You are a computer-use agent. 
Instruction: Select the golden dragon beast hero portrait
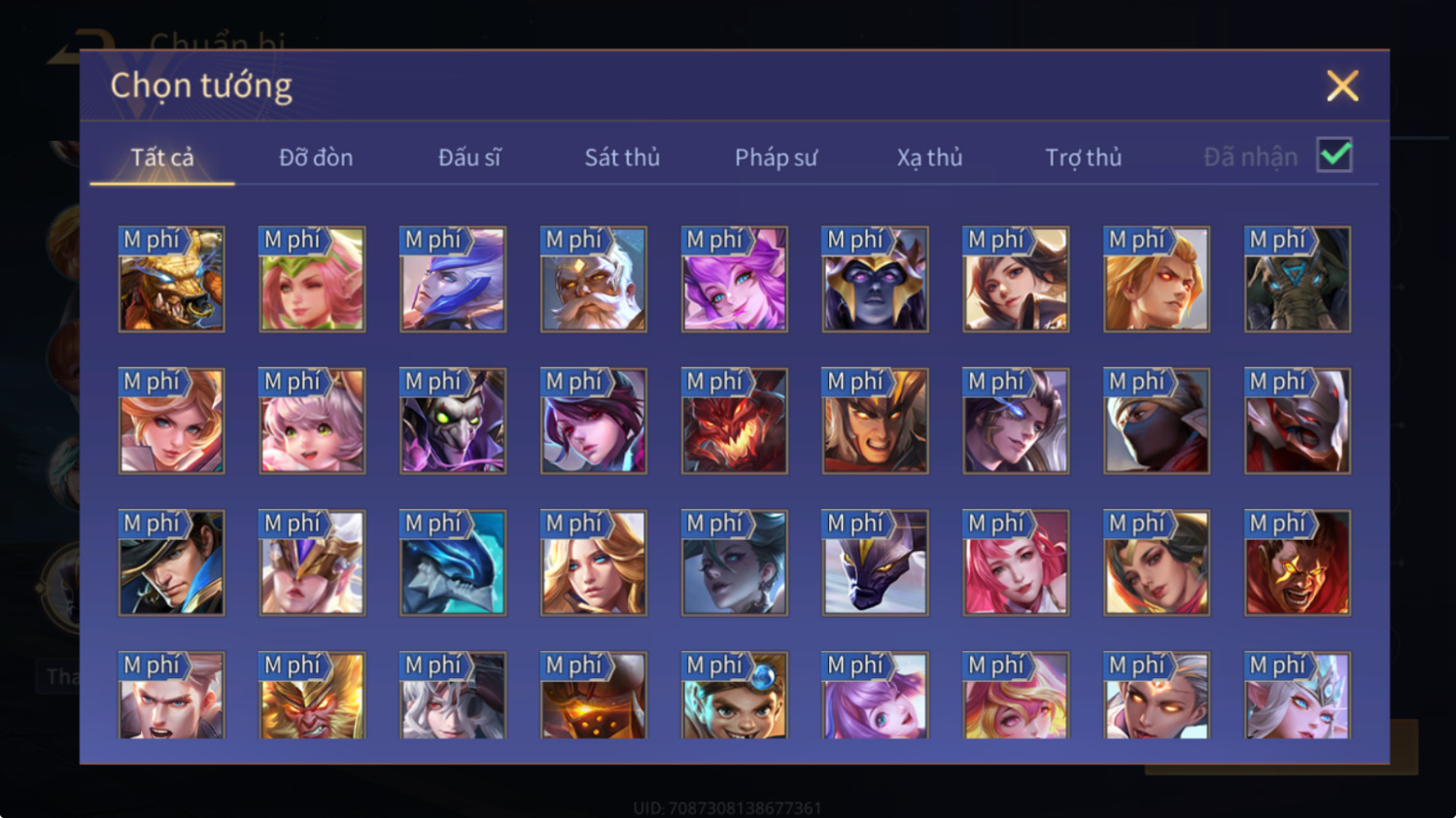tap(171, 280)
